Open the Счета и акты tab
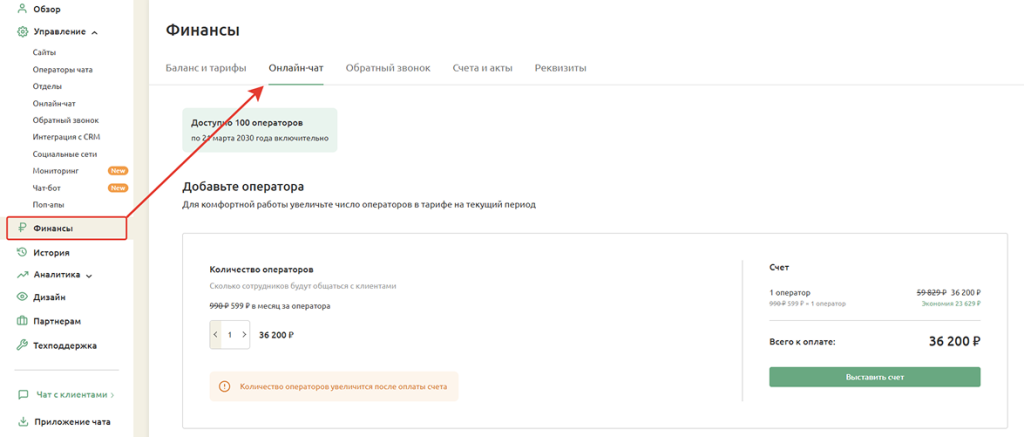Screen dimensions: 1024x437 482,68
